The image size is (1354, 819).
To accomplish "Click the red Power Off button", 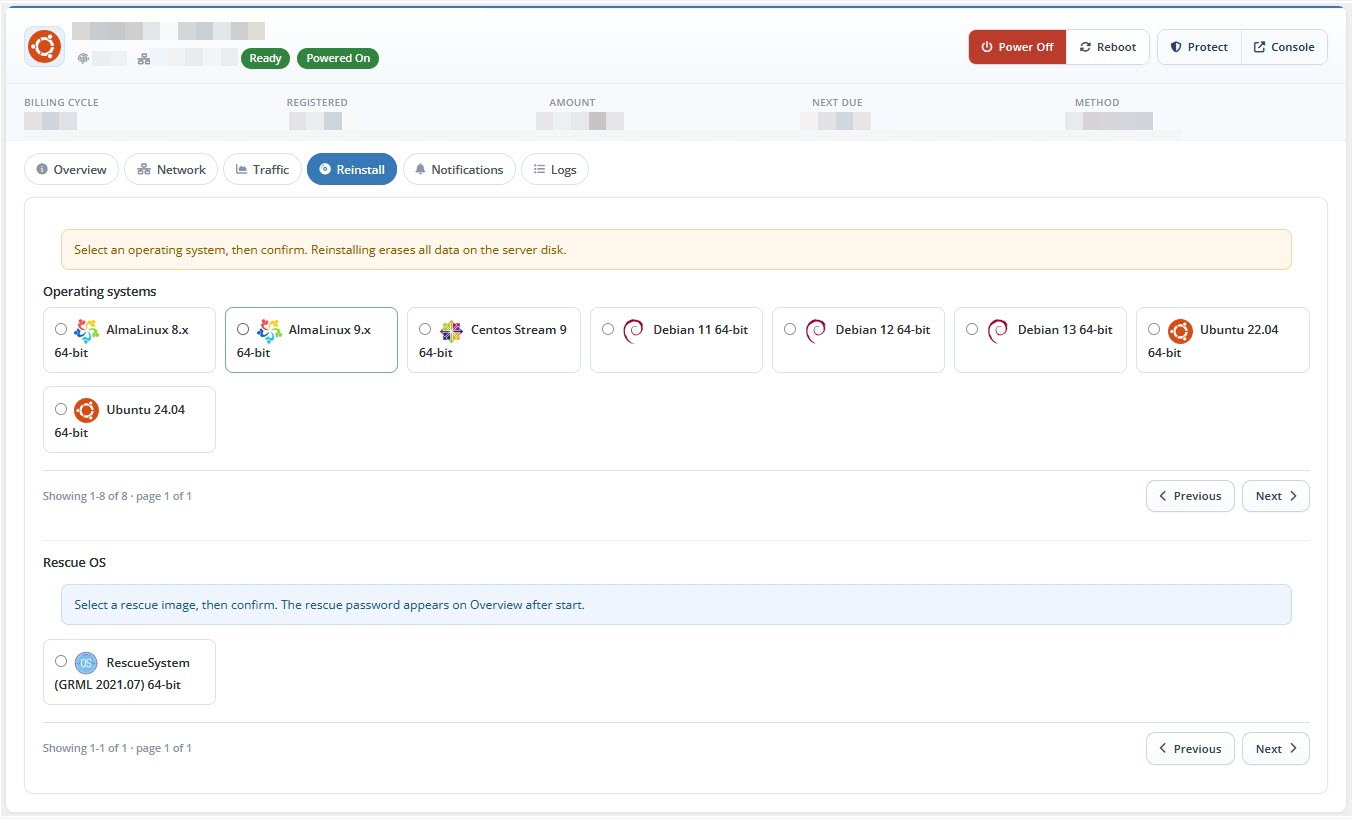I will click(1017, 47).
